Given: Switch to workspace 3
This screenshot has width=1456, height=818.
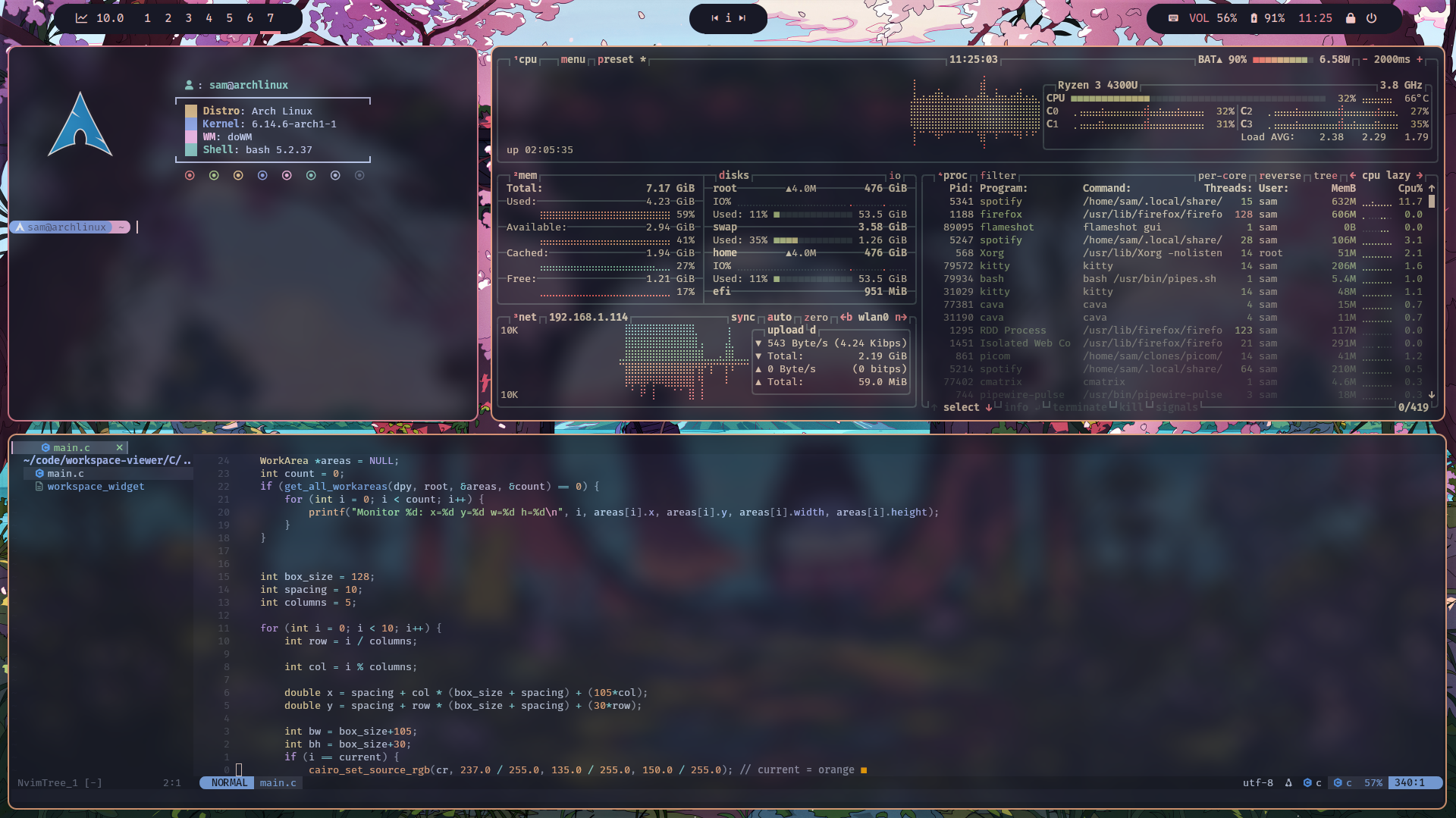Looking at the screenshot, I should [188, 18].
